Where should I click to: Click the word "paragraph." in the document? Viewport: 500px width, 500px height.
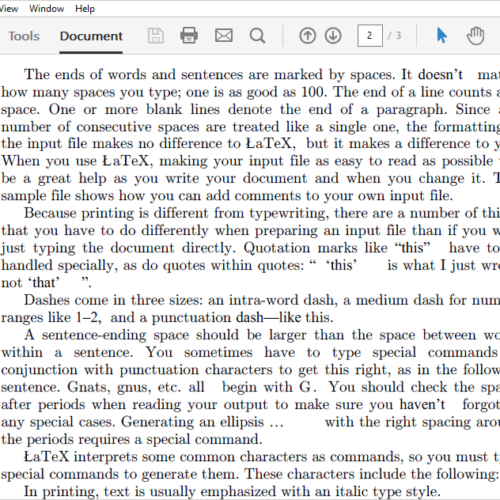[x=413, y=110]
